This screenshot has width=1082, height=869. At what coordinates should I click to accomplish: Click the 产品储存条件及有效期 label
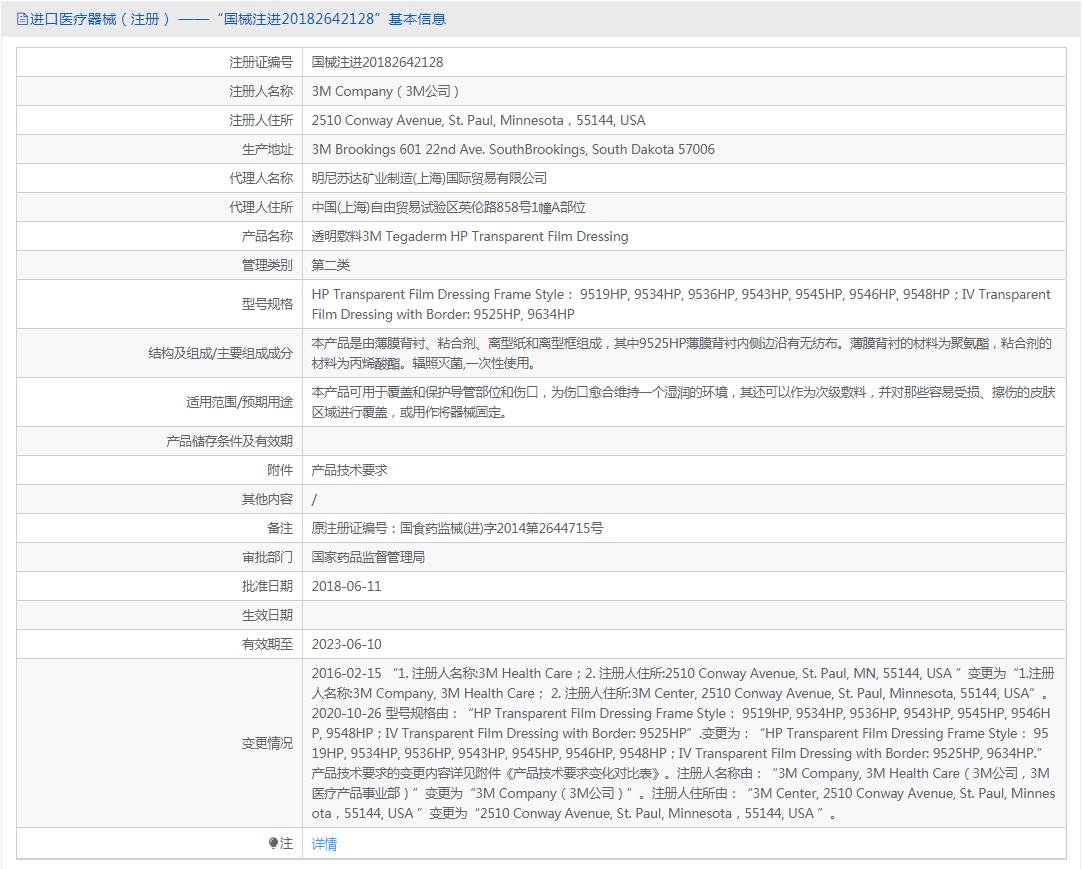[229, 441]
